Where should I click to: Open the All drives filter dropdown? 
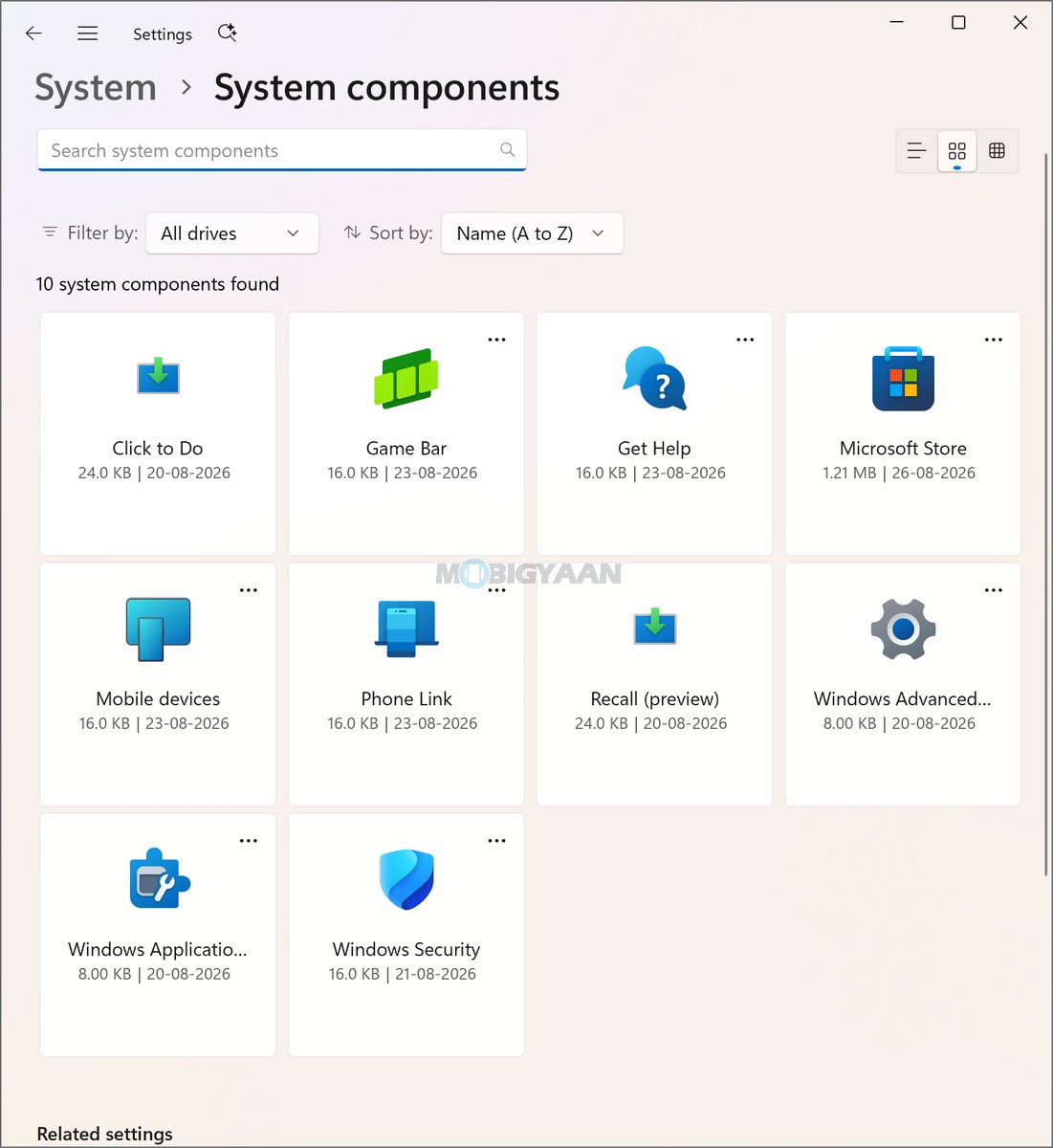232,233
